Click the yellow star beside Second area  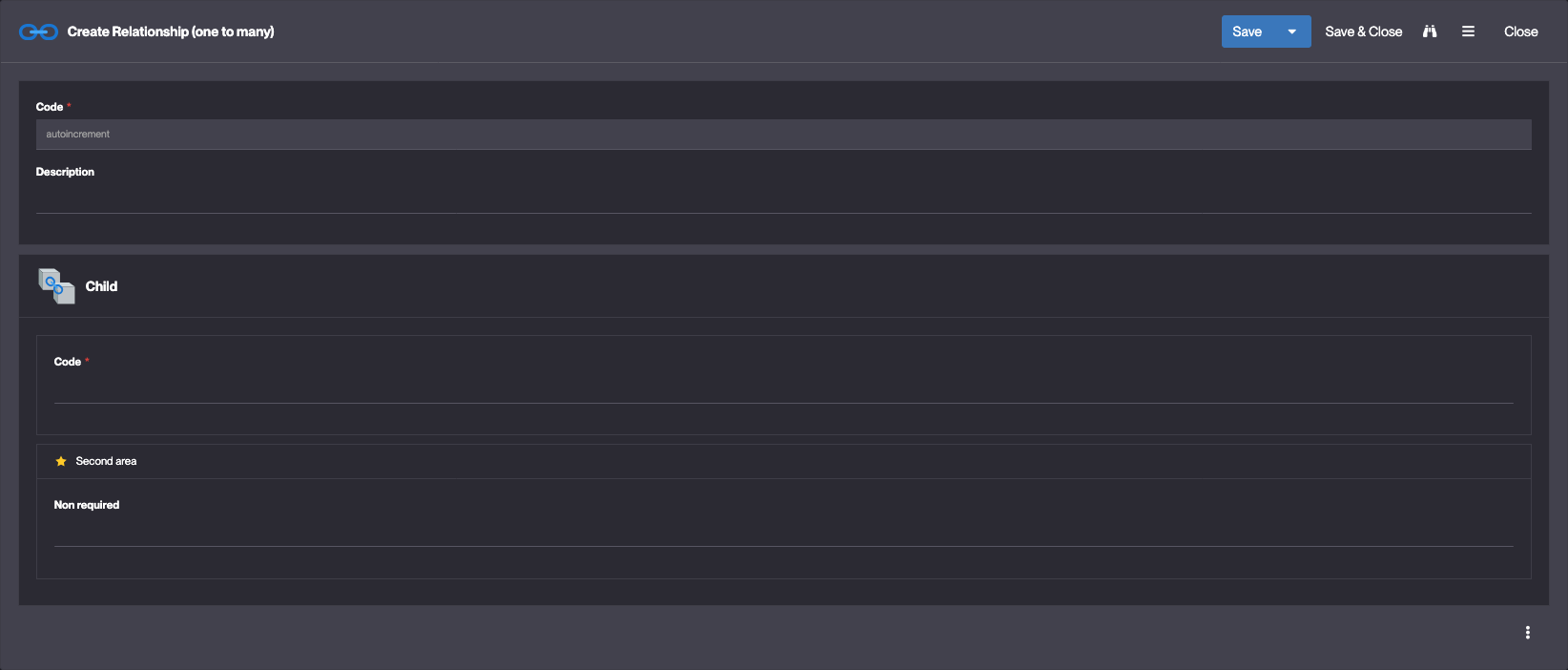coord(61,461)
